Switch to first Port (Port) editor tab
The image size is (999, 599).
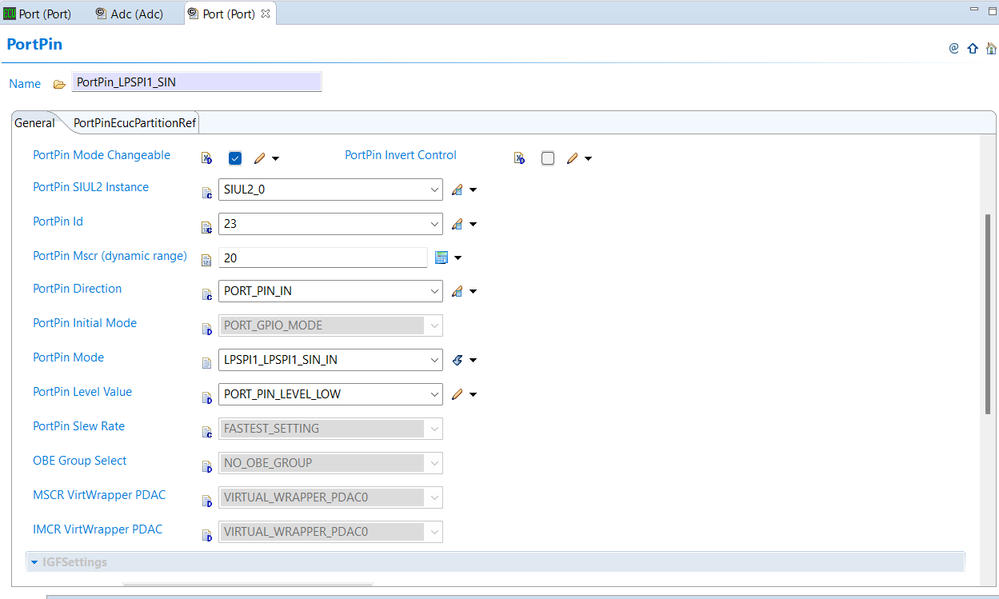tap(37, 14)
